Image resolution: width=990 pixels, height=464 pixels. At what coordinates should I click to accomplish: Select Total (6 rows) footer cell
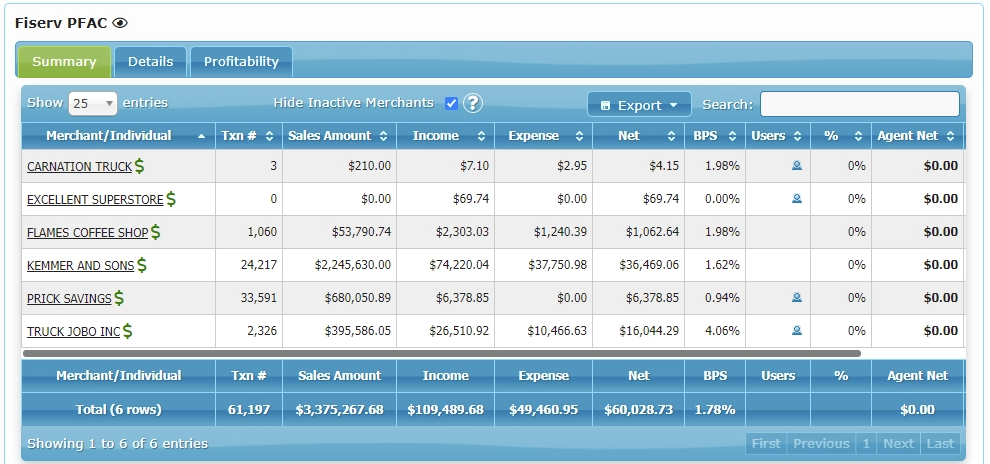(x=119, y=410)
